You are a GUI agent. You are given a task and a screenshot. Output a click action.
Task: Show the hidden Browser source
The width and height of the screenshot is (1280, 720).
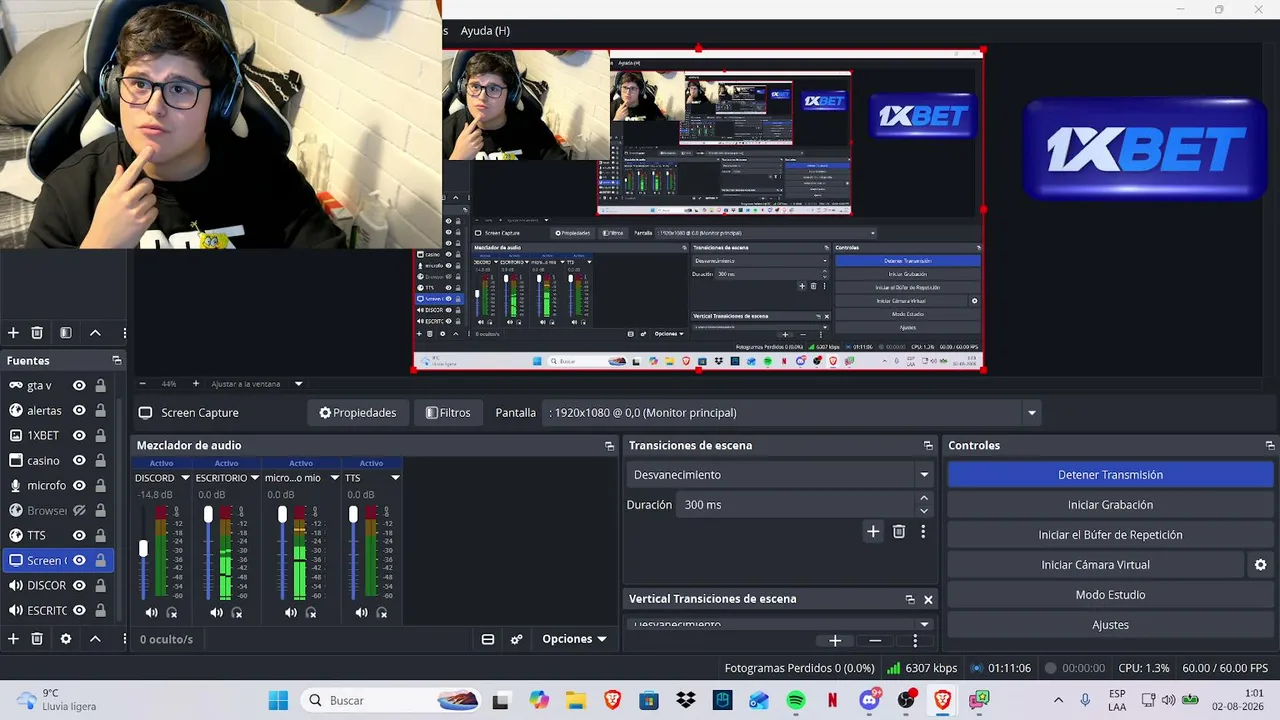(x=79, y=510)
